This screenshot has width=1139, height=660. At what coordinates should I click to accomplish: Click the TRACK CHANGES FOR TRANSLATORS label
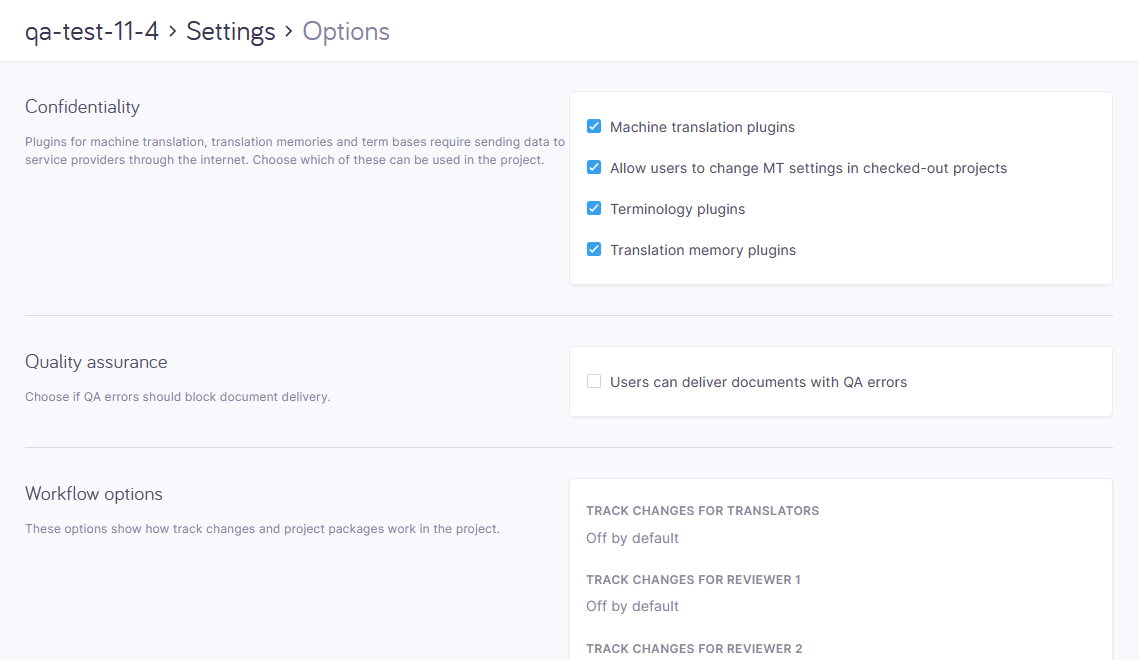[702, 510]
